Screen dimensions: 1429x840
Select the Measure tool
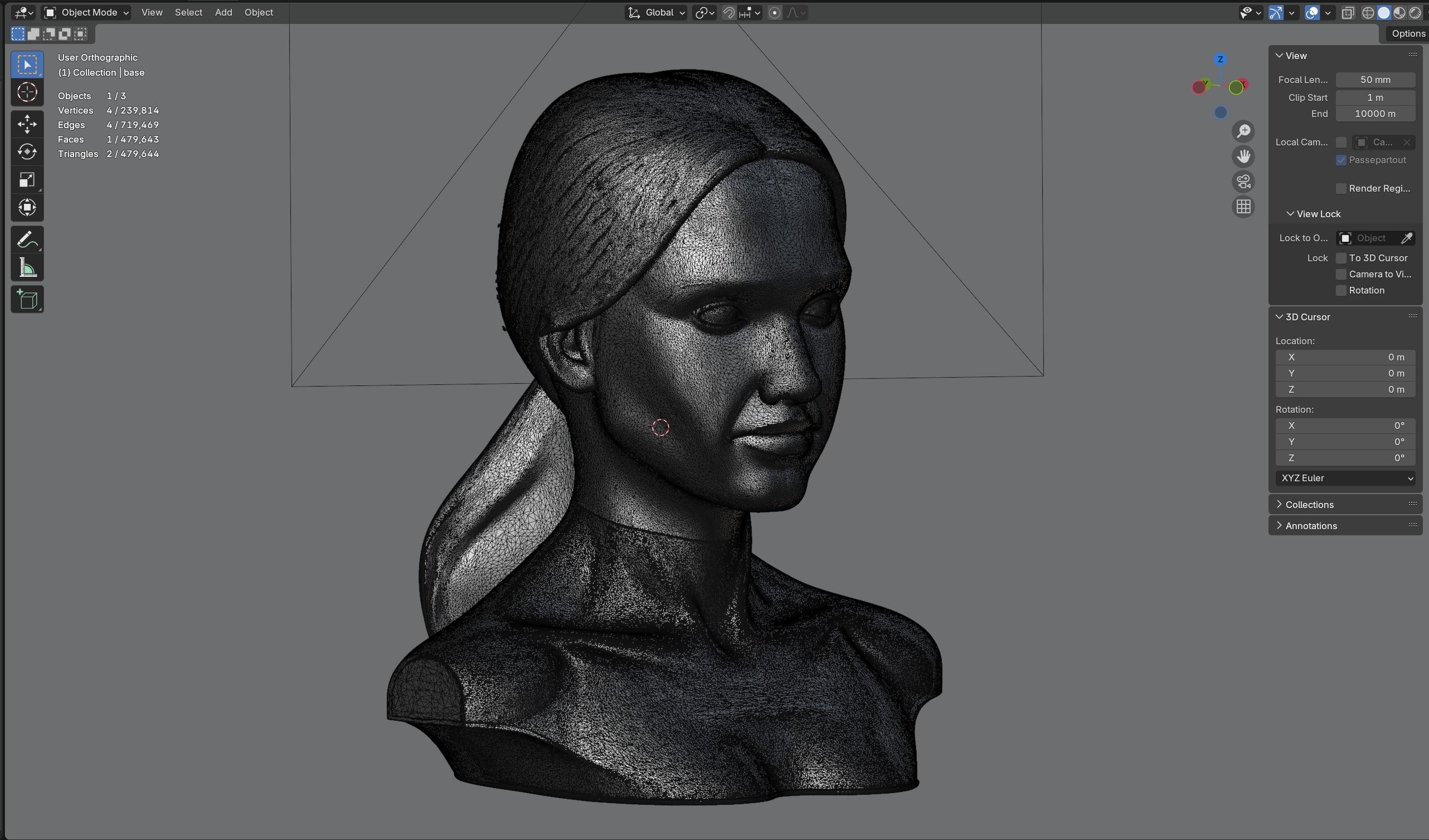[x=27, y=267]
